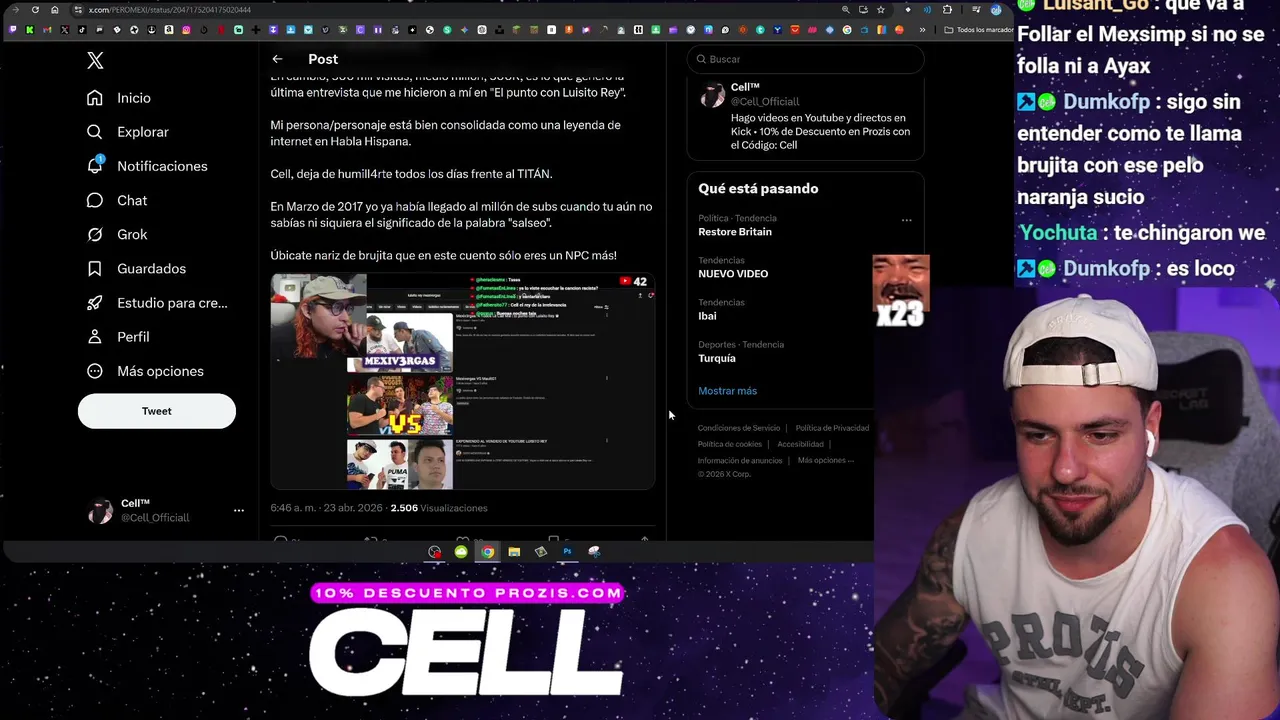Viewport: 1280px width, 720px height.
Task: Open Todos los marcadores folder
Action: (x=979, y=30)
